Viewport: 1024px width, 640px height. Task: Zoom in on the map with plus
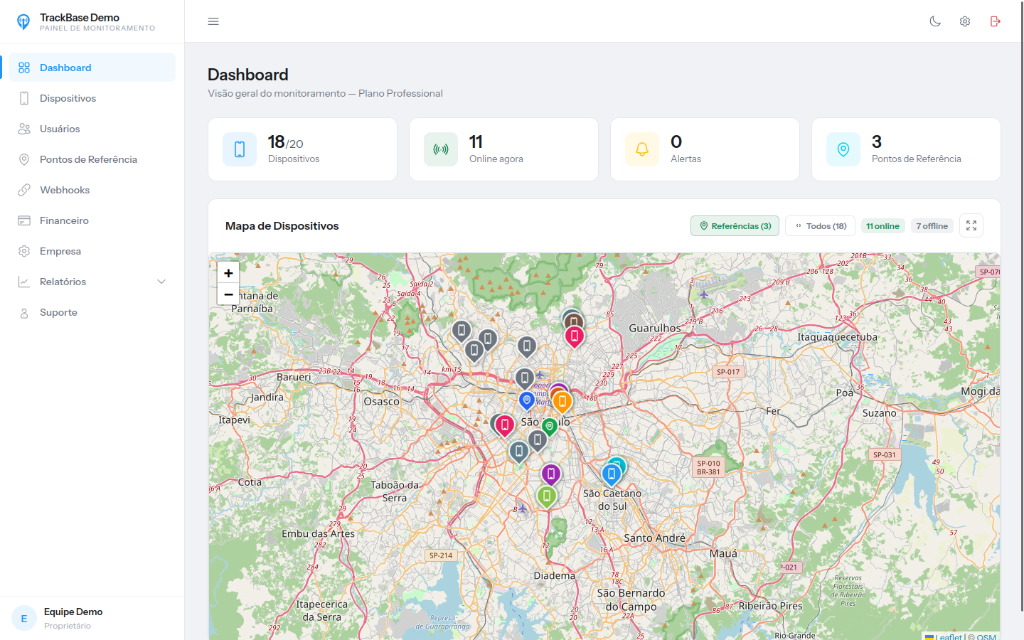click(228, 273)
